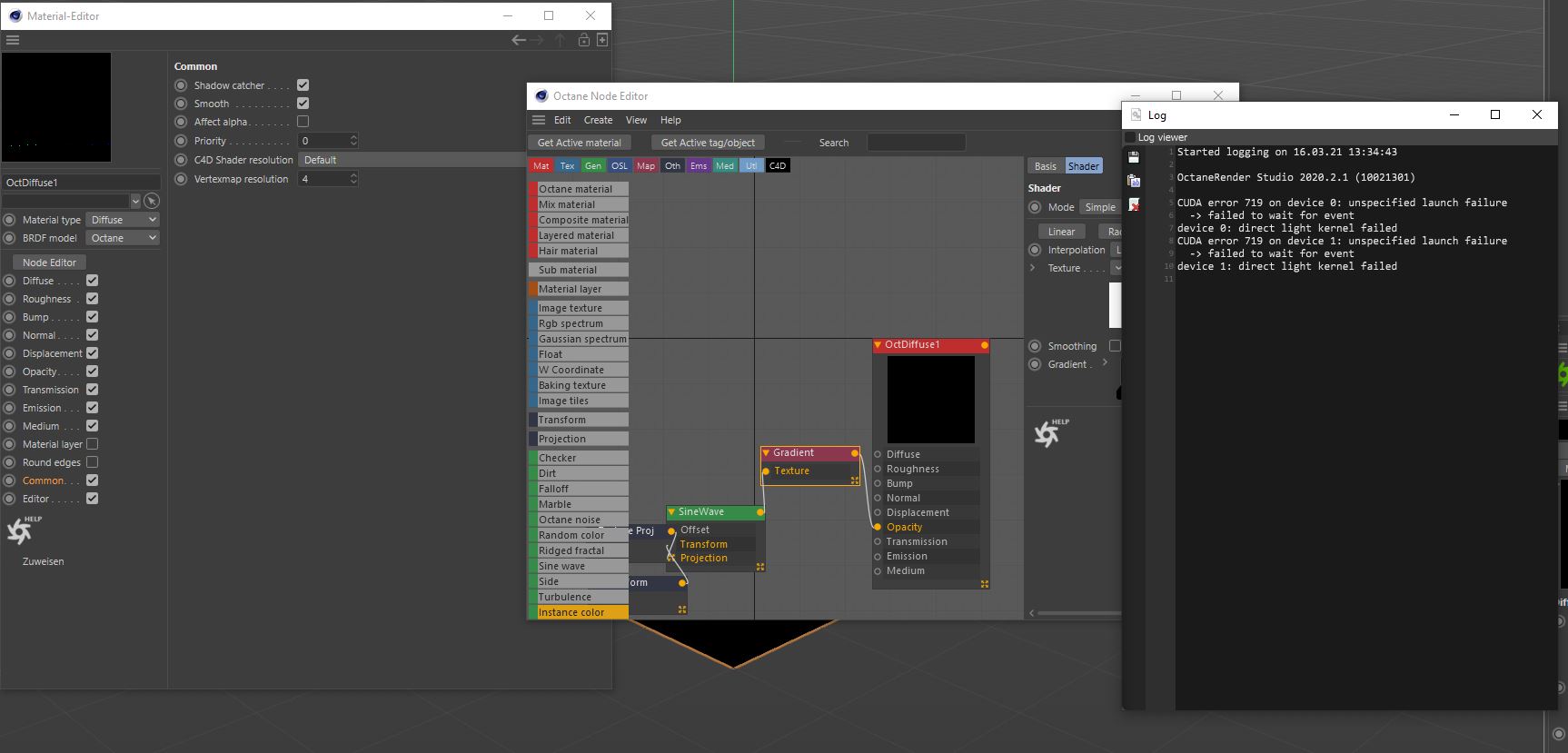Viewport: 1568px width, 753px height.
Task: Toggle the lock icon in Material-Editor
Action: (x=584, y=40)
